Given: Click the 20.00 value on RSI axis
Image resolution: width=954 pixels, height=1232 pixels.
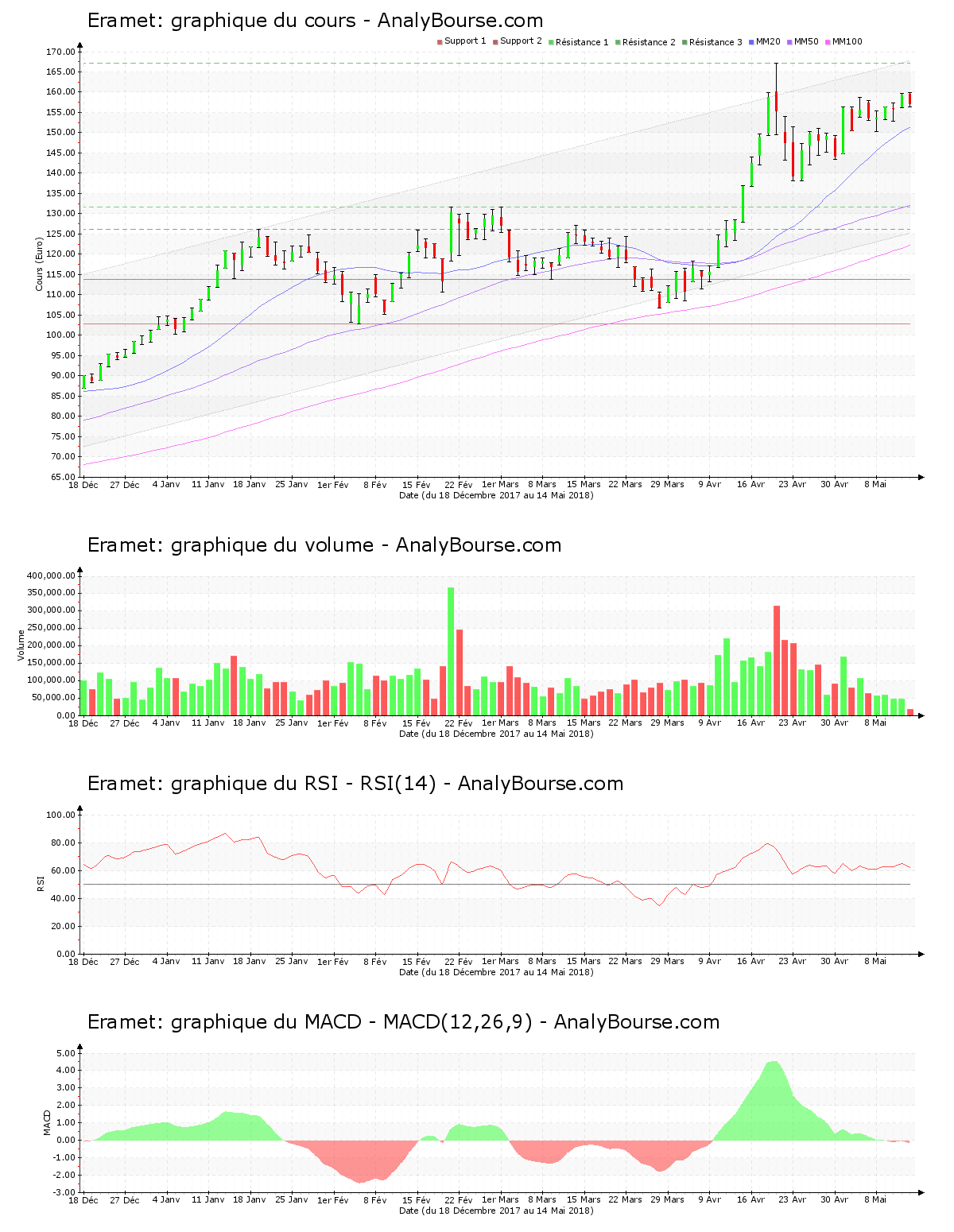Looking at the screenshot, I should [63, 926].
